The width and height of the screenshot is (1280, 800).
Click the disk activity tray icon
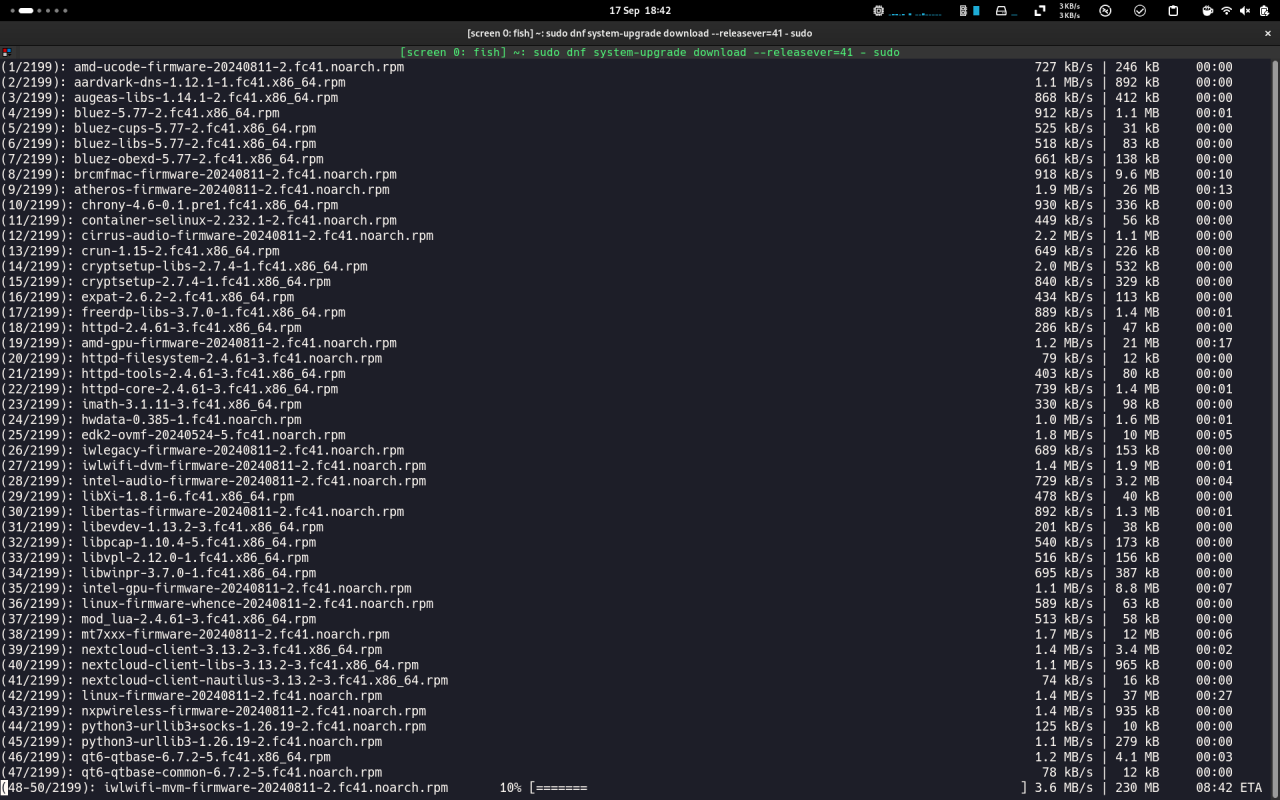[1000, 11]
